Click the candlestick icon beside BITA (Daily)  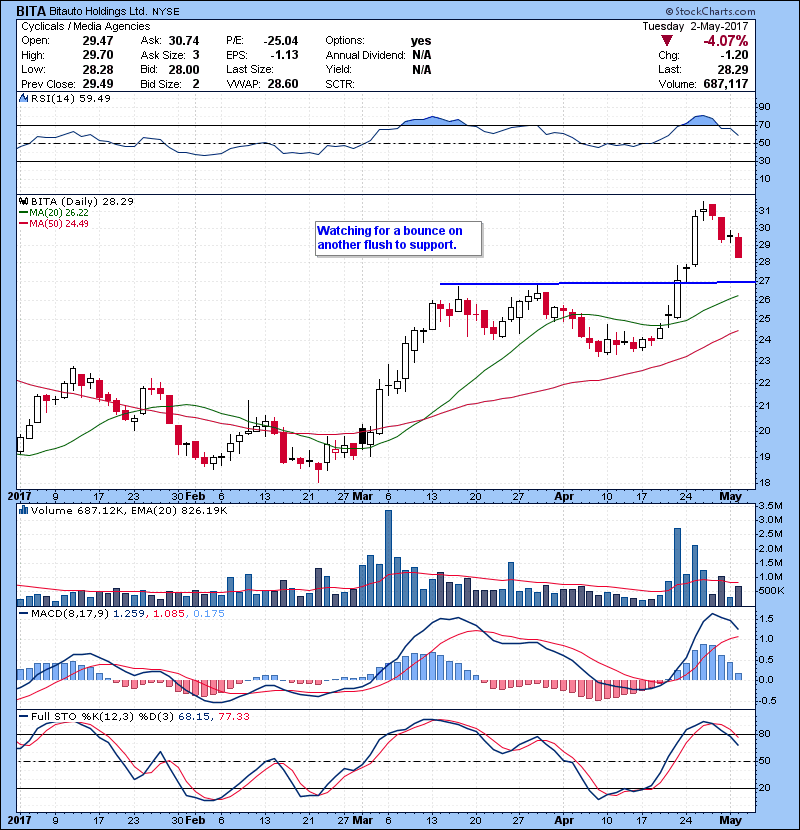point(23,201)
